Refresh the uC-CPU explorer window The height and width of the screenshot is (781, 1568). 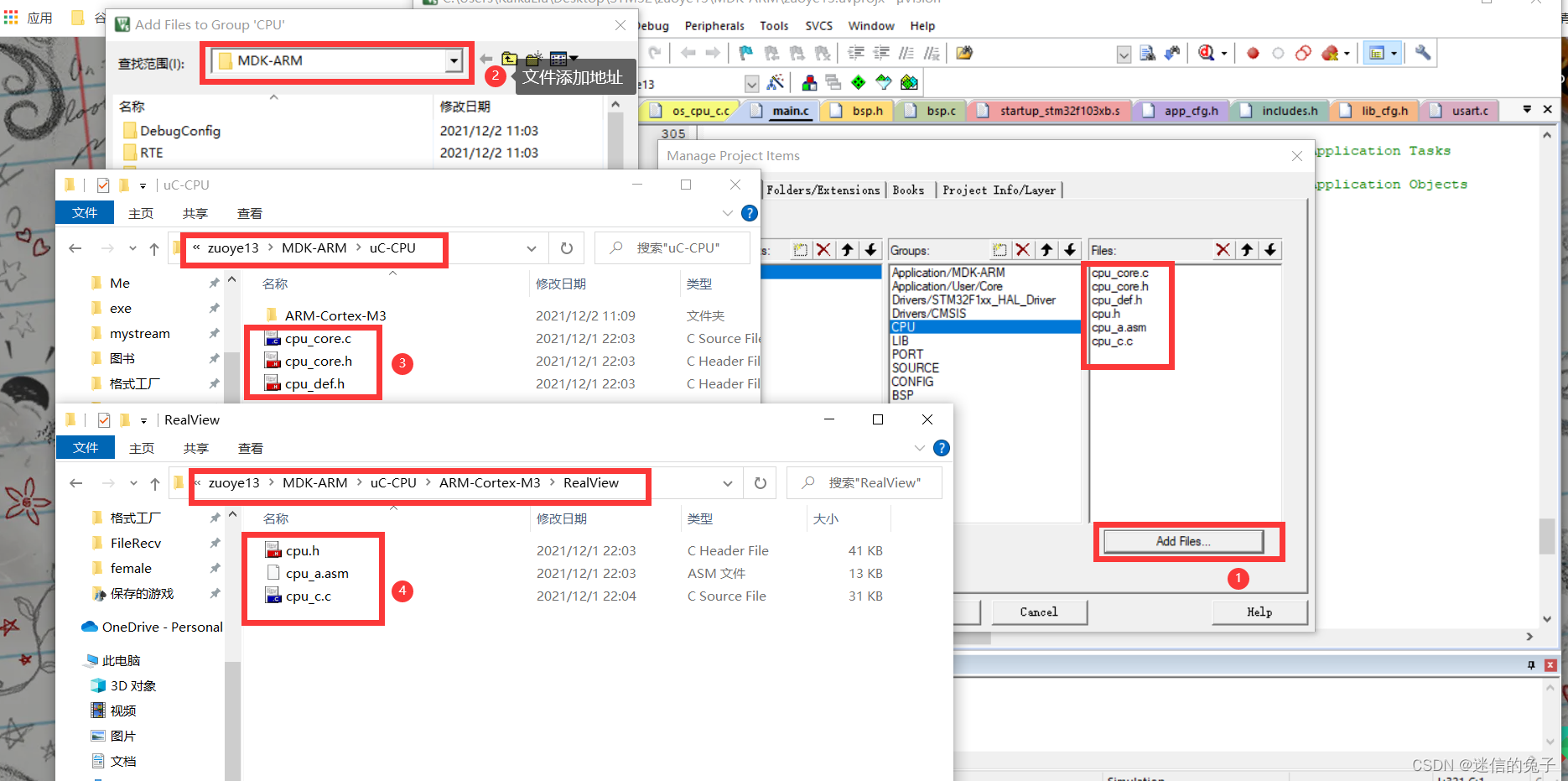click(x=567, y=248)
